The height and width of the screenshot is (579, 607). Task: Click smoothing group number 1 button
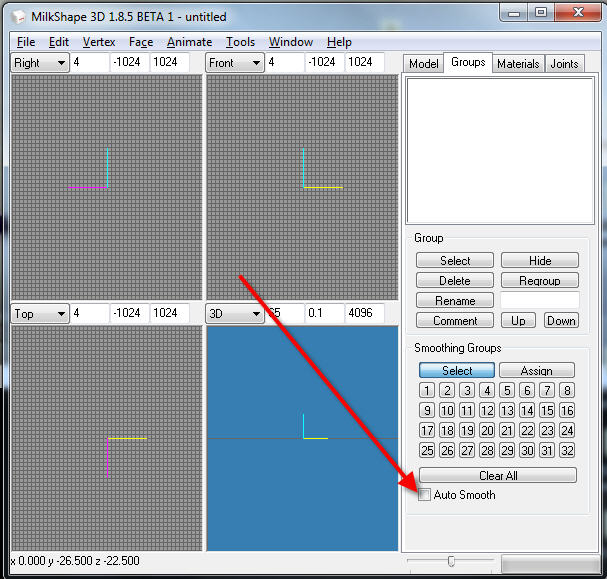[427, 391]
